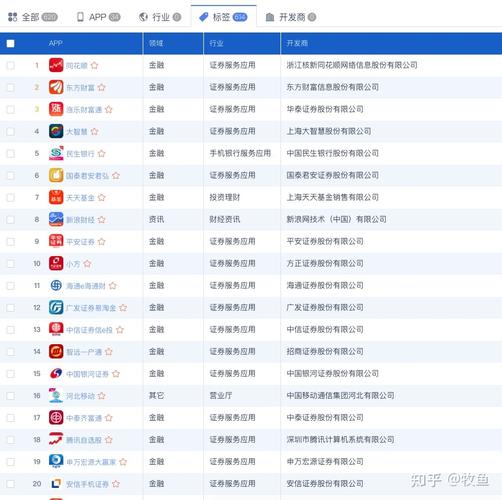Click the 东方财富 app icon
Image resolution: width=502 pixels, height=500 pixels.
pyautogui.click(x=56, y=87)
